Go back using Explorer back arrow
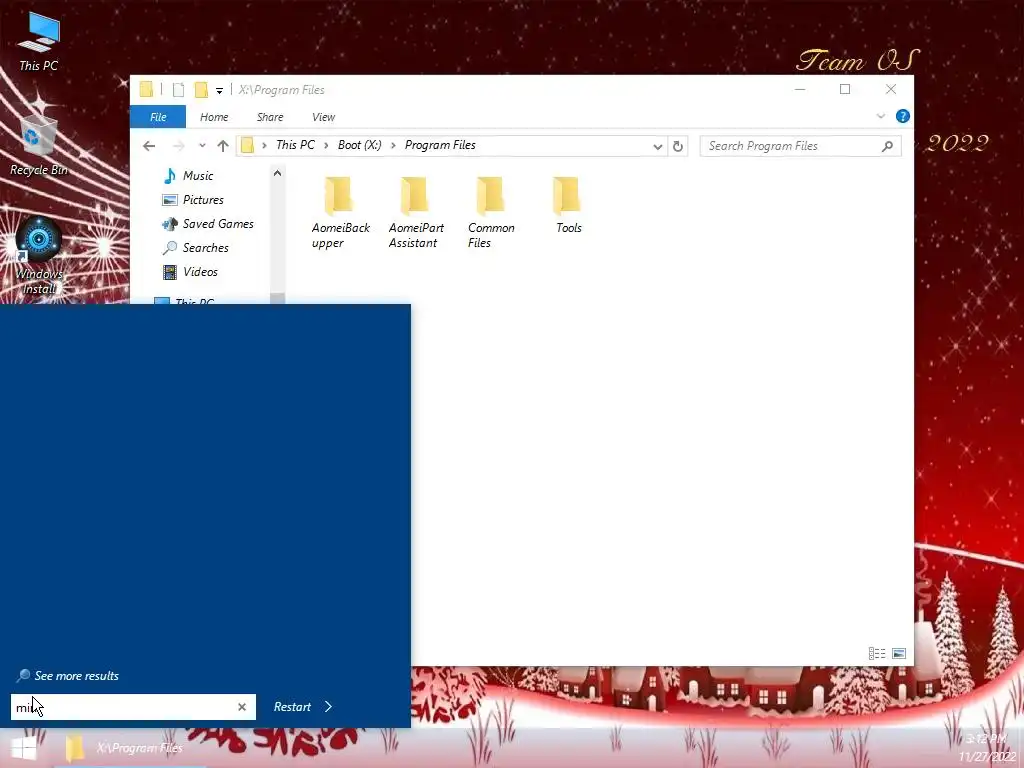This screenshot has height=768, width=1024. (x=149, y=146)
